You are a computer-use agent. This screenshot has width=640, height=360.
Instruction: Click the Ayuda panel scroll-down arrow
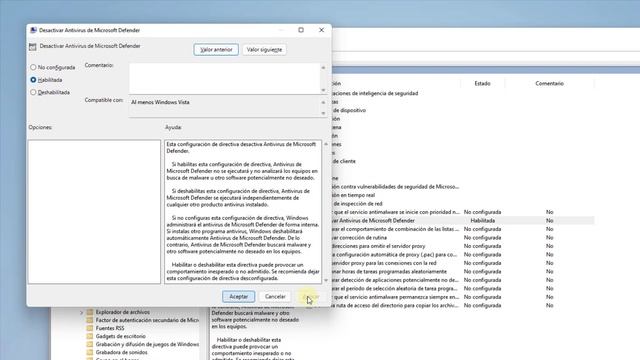326,280
